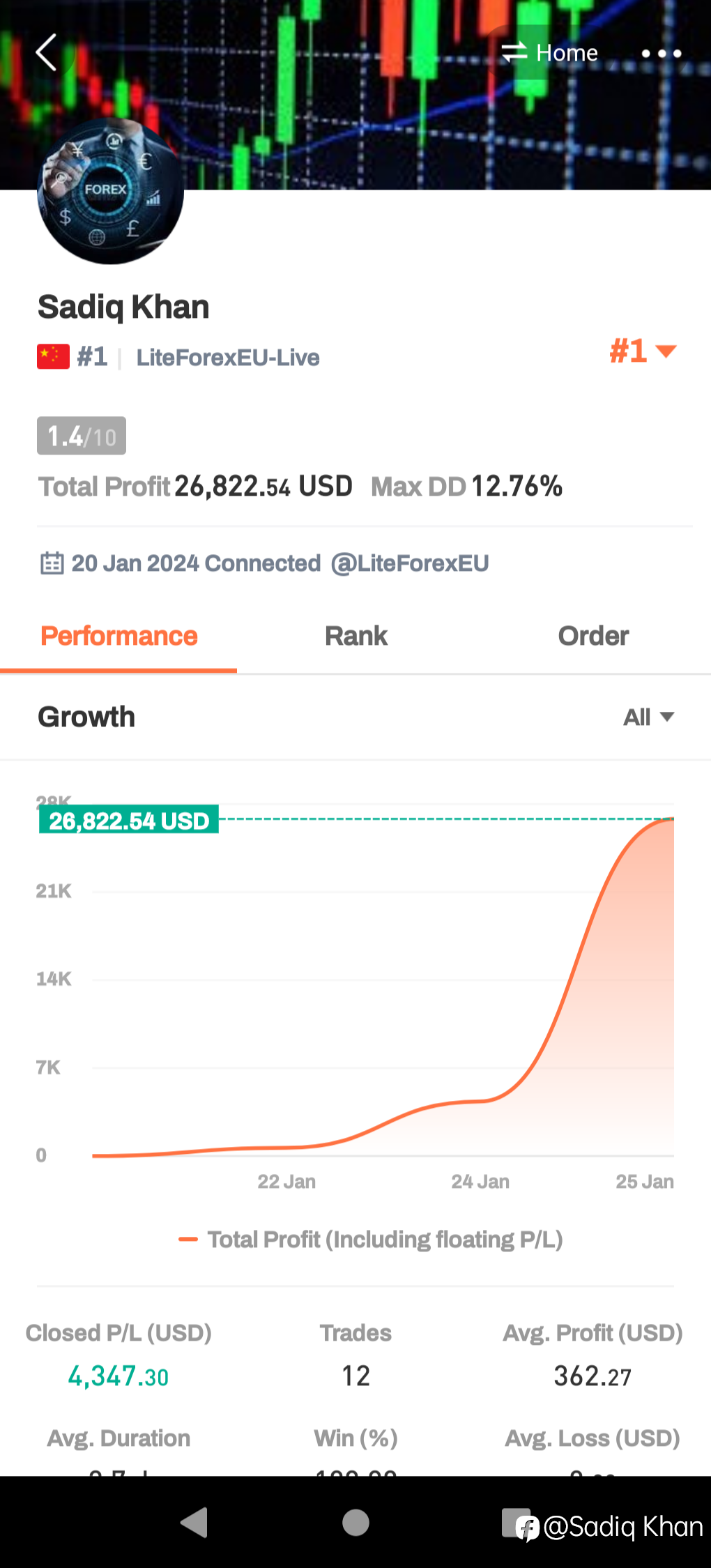Screen dimensions: 711x1568
Task: Tap the calendar icon beside connected date
Action: [x=52, y=563]
